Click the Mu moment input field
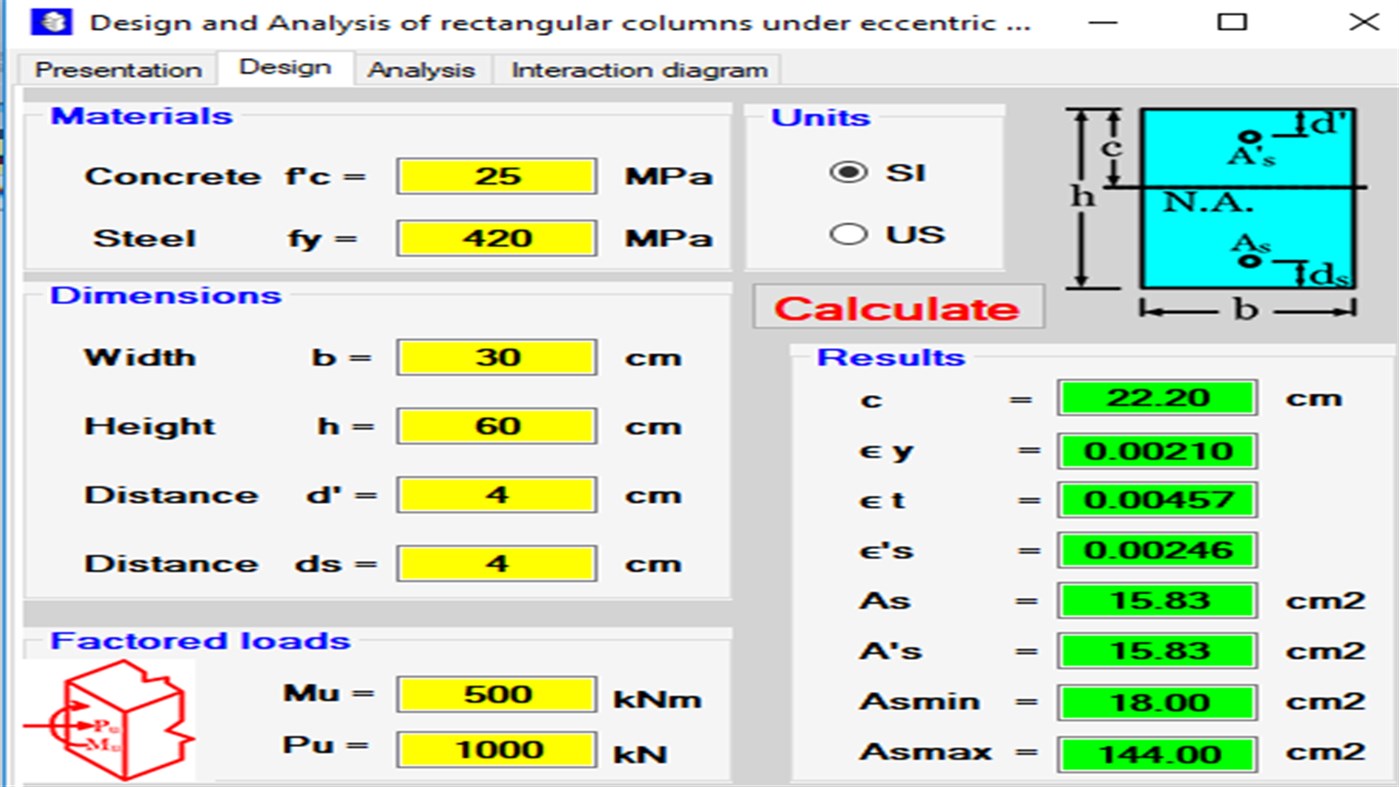The height and width of the screenshot is (787, 1399). point(496,693)
